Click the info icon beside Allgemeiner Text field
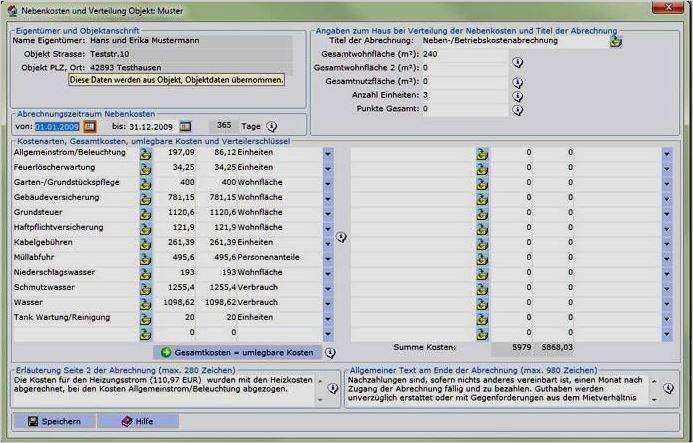The image size is (693, 443). coord(668,388)
